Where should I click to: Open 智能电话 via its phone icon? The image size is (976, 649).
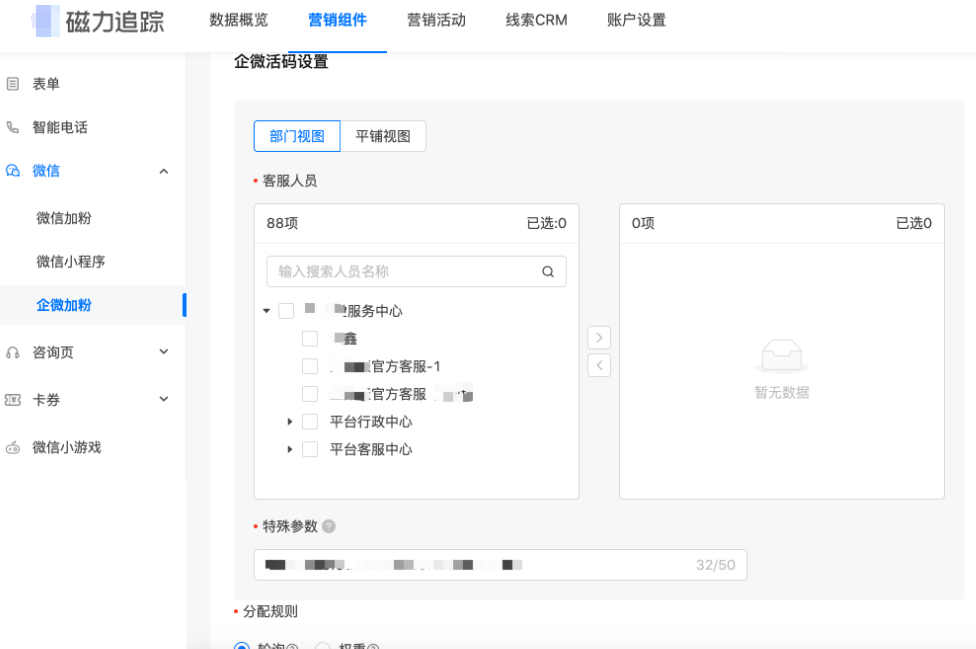pos(11,127)
